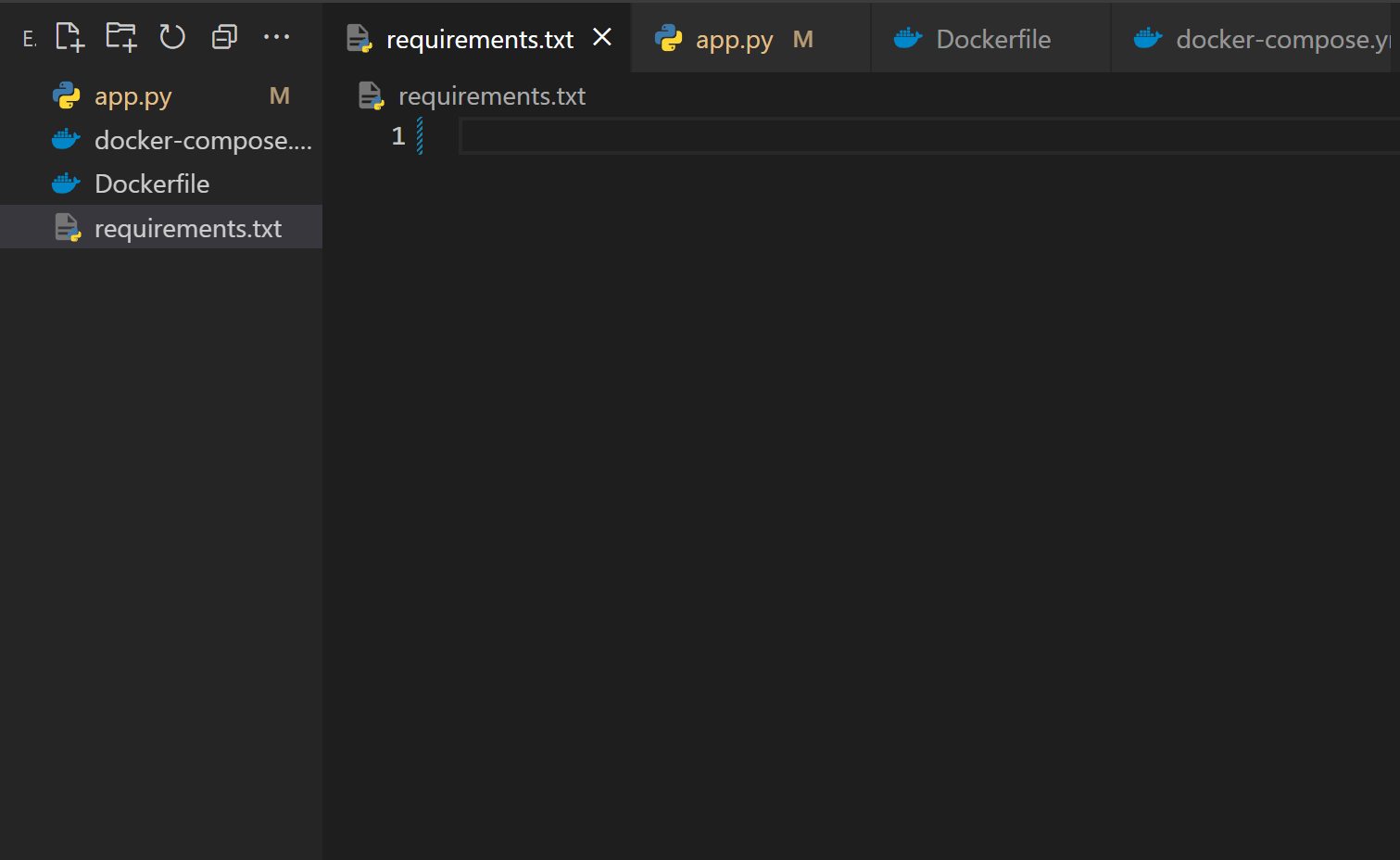This screenshot has height=860, width=1400.
Task: Click the Docker icon on the docker-compose tab
Action: pyautogui.click(x=1147, y=38)
